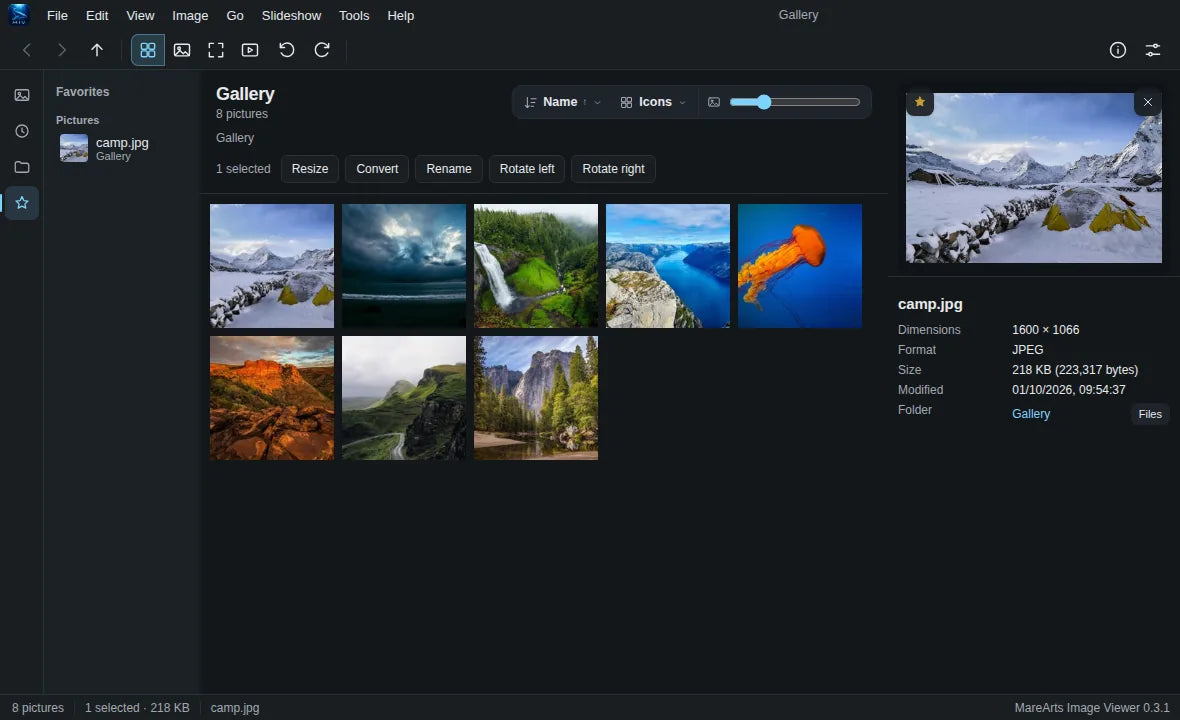
Task: Click the Resize button
Action: tap(310, 169)
